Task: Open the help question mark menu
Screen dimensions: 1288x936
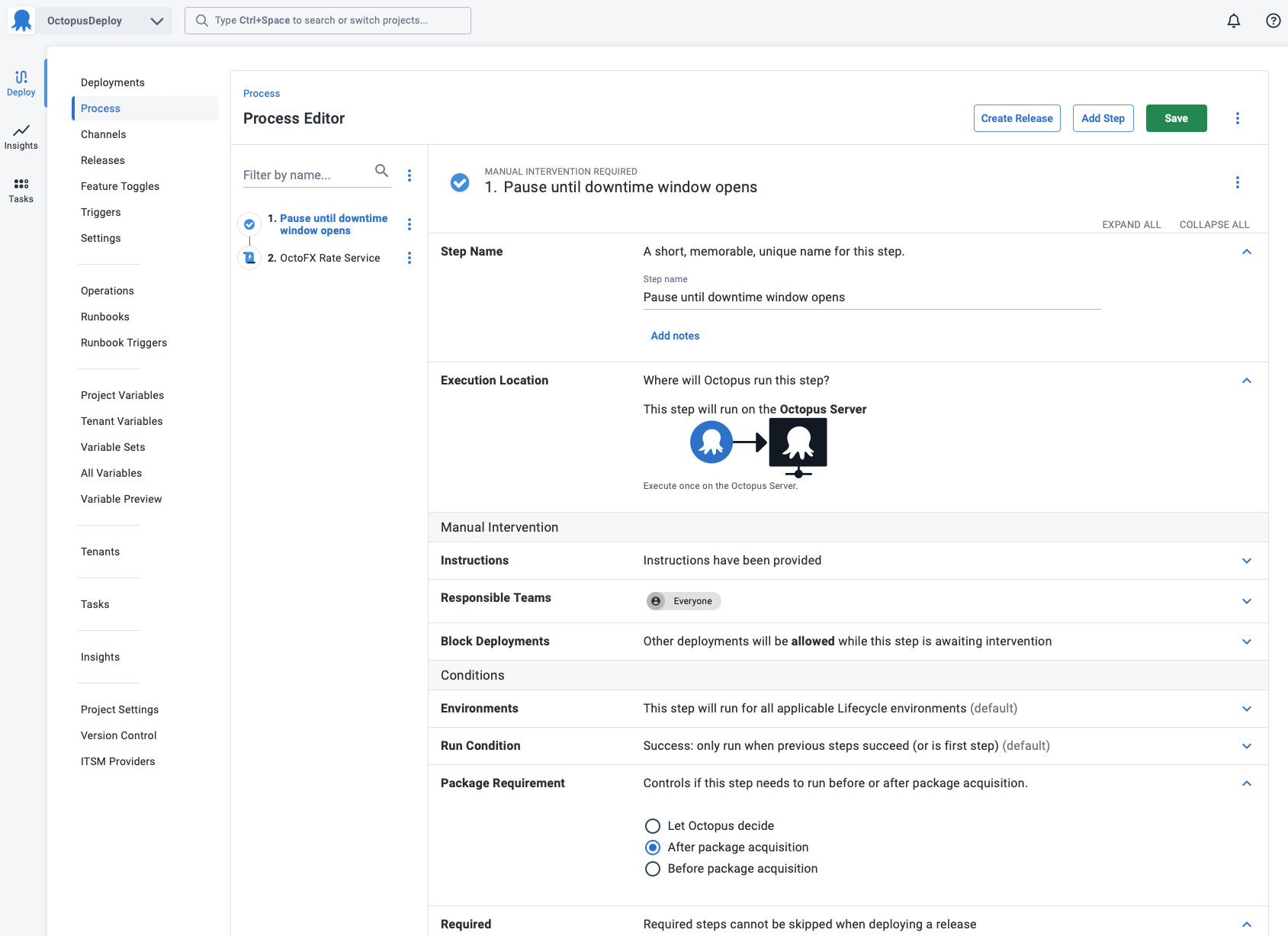Action: pyautogui.click(x=1274, y=21)
